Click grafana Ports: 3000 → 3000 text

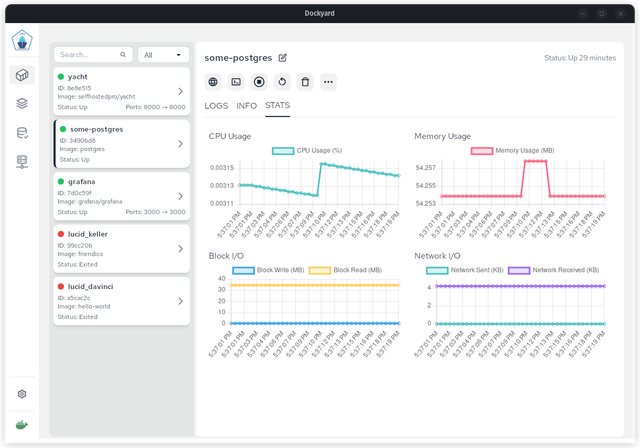(156, 212)
